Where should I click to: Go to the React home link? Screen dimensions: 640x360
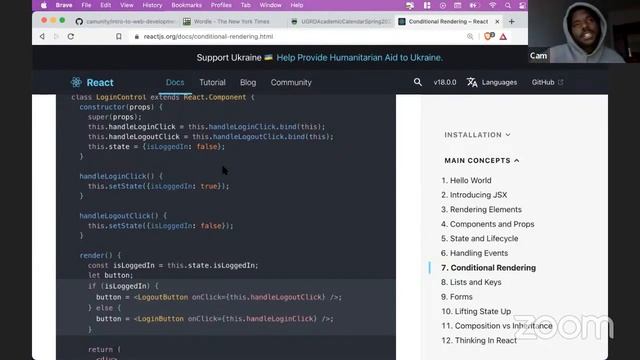(92, 82)
